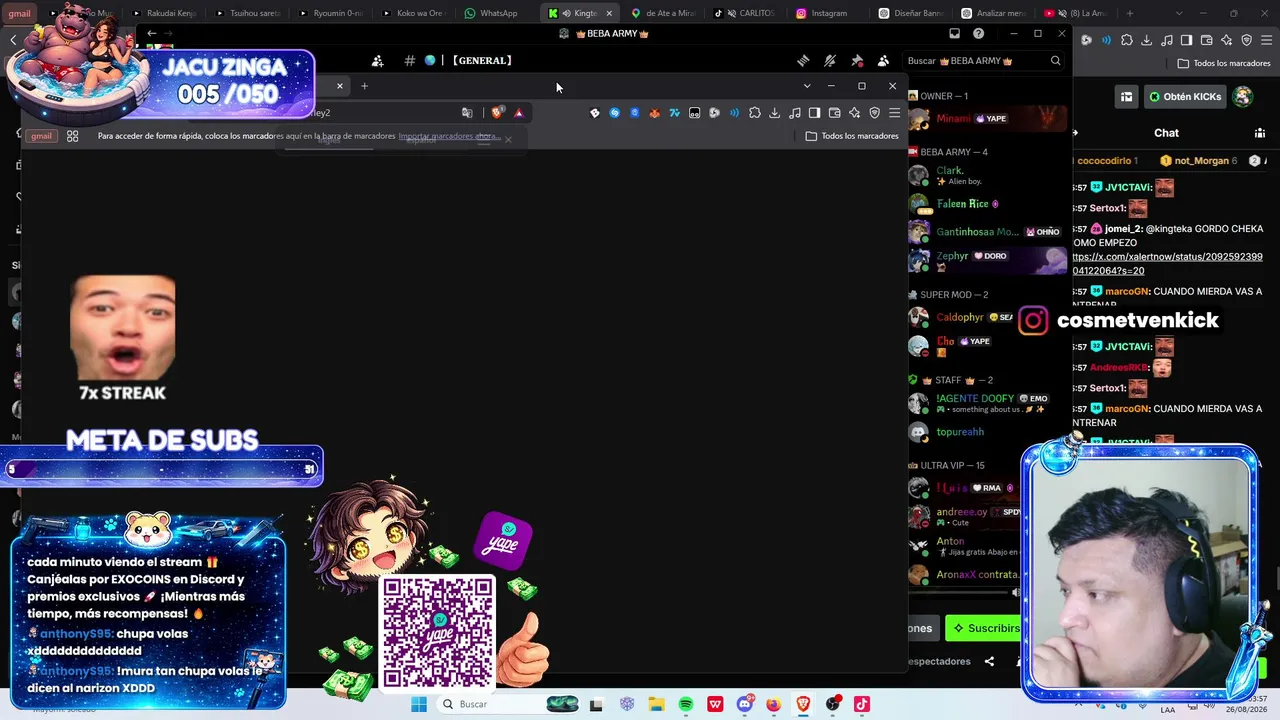Search in the Buscar BEBA ARMY field
1280x720 pixels.
click(984, 61)
